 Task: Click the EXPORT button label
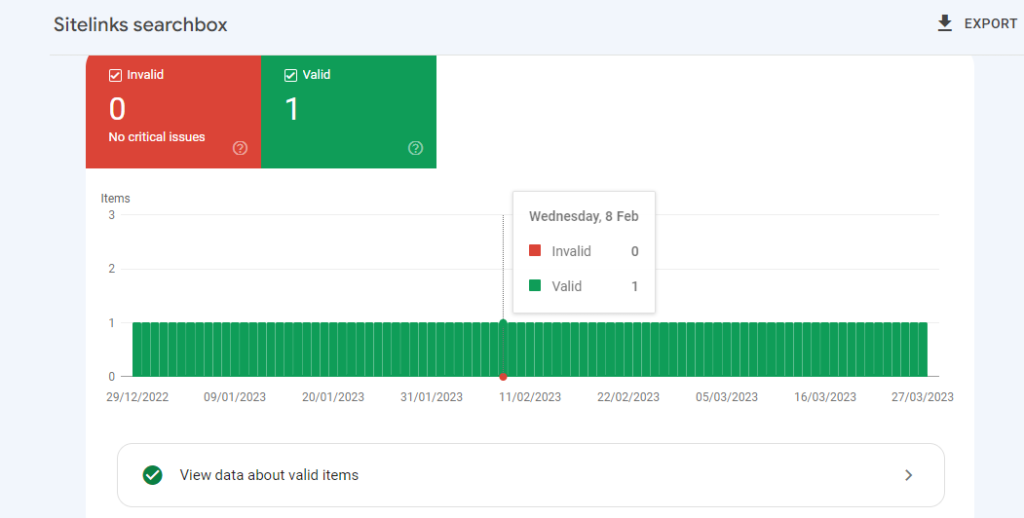991,24
